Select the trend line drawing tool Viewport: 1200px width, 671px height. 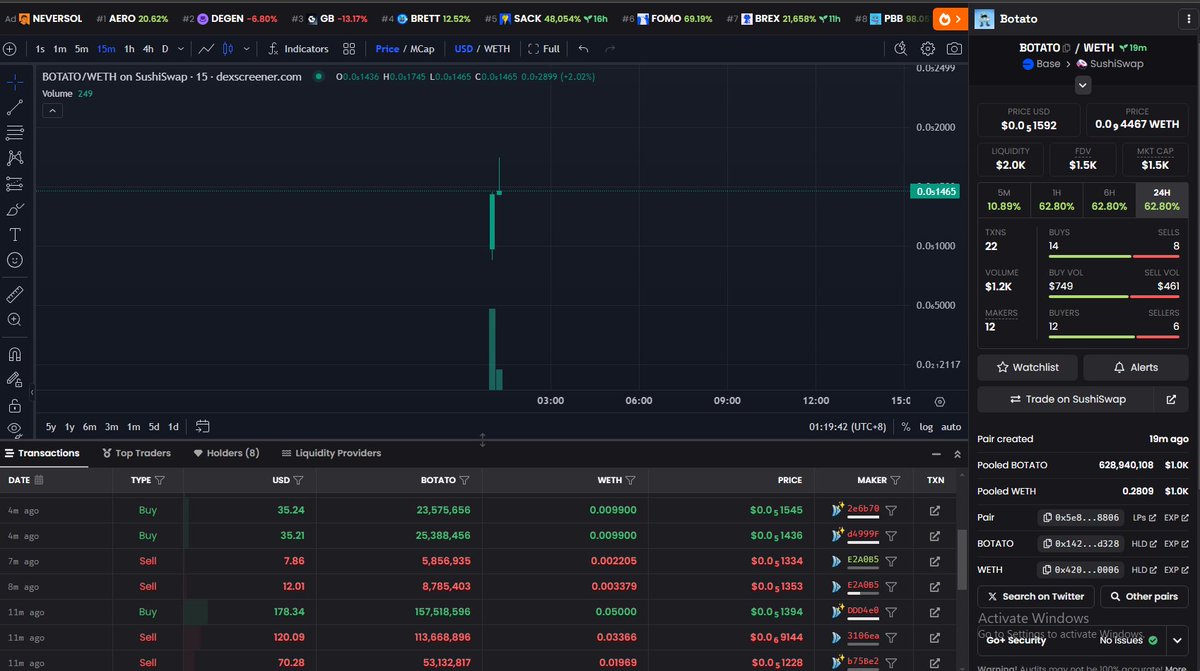click(15, 107)
